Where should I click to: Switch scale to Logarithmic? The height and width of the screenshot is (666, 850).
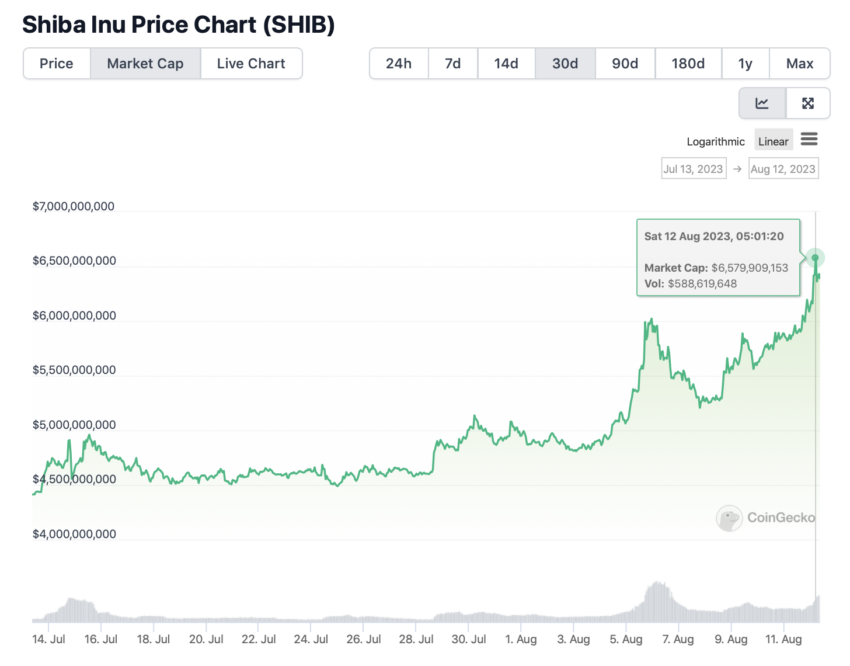click(x=716, y=141)
